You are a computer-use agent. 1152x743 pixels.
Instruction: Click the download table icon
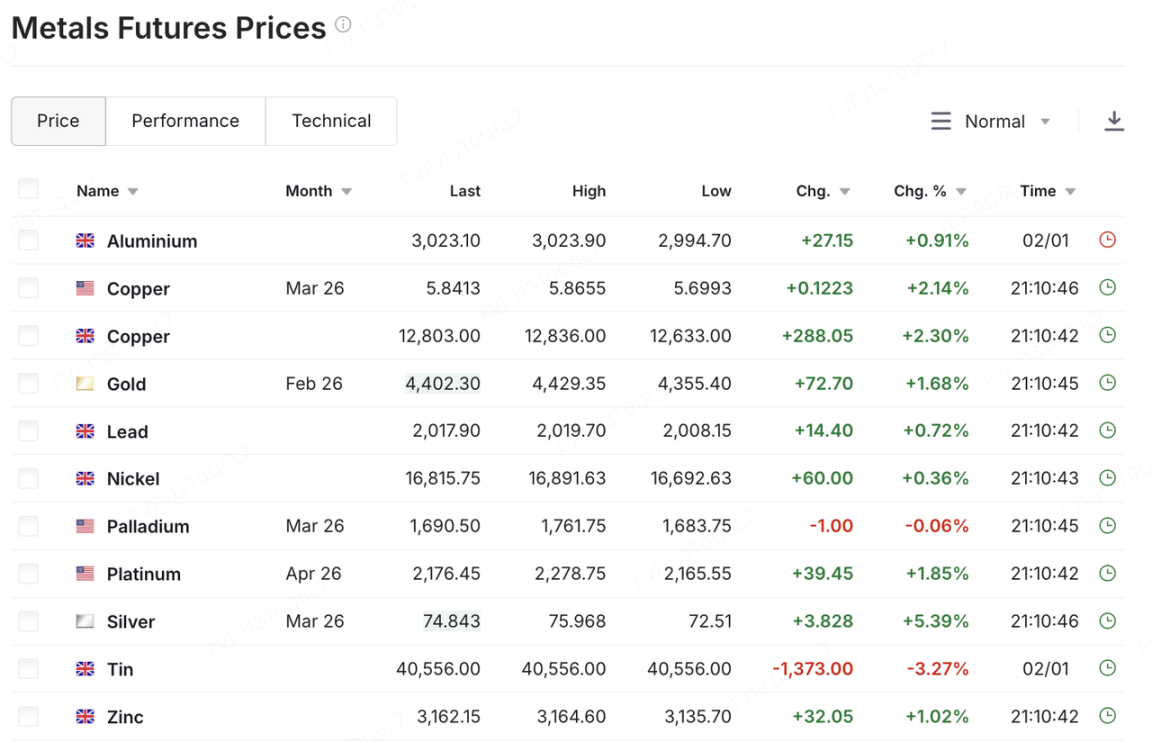(x=1114, y=121)
